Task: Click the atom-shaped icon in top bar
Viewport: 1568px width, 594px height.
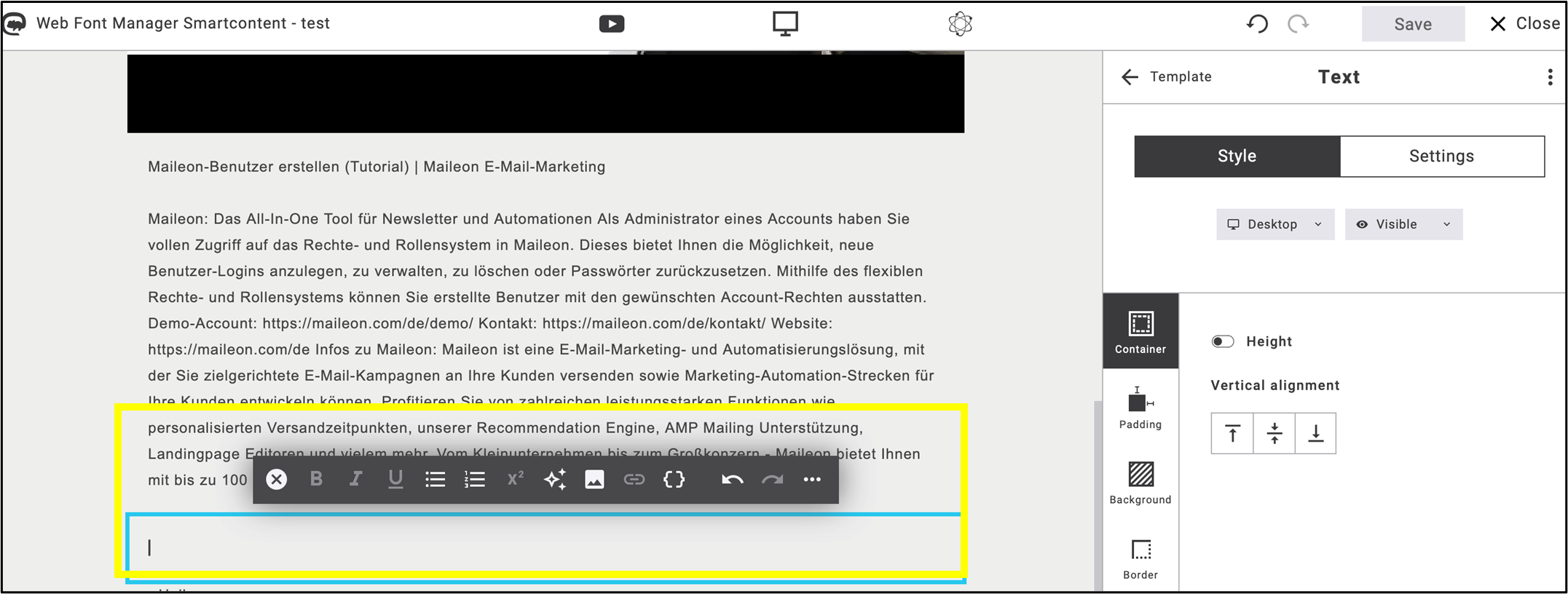Action: click(960, 24)
